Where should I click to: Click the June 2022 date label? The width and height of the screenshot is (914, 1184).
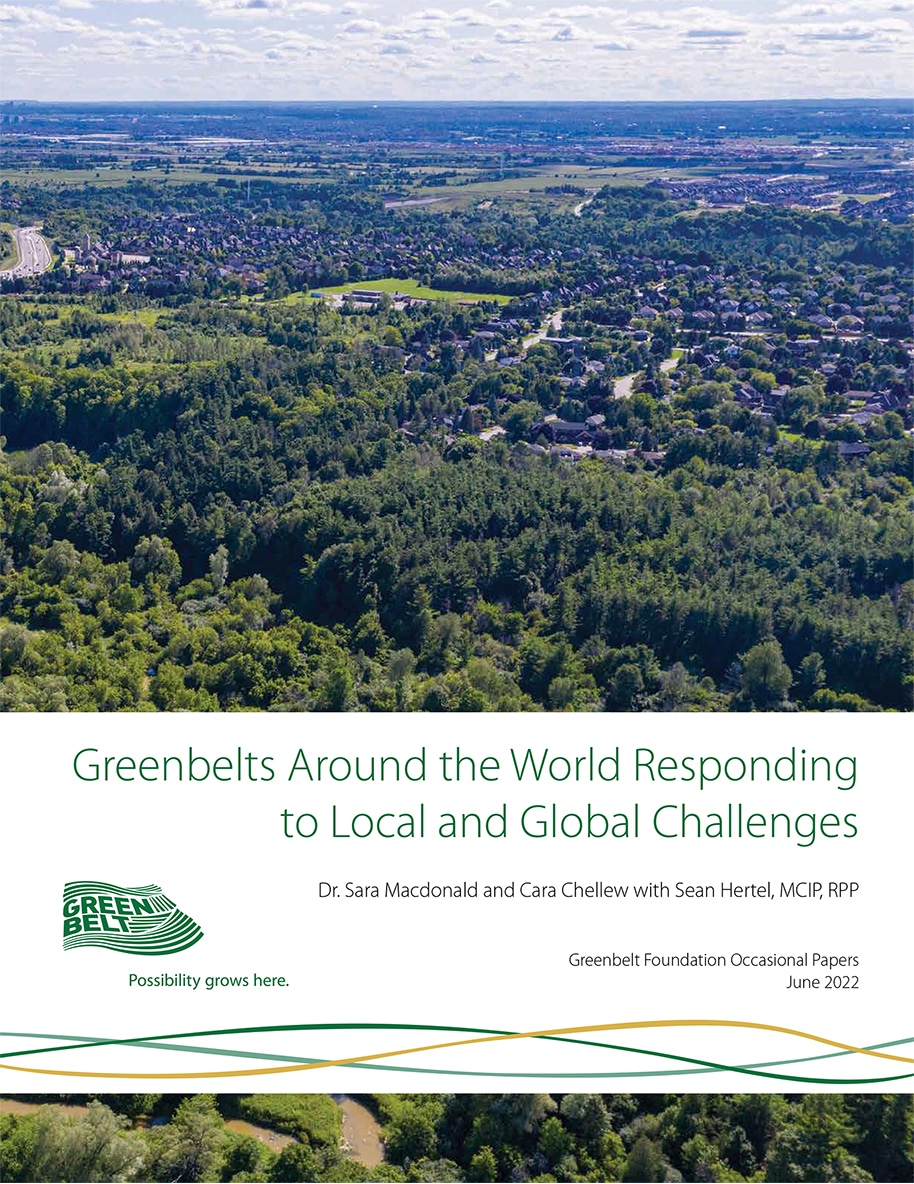pyautogui.click(x=822, y=984)
